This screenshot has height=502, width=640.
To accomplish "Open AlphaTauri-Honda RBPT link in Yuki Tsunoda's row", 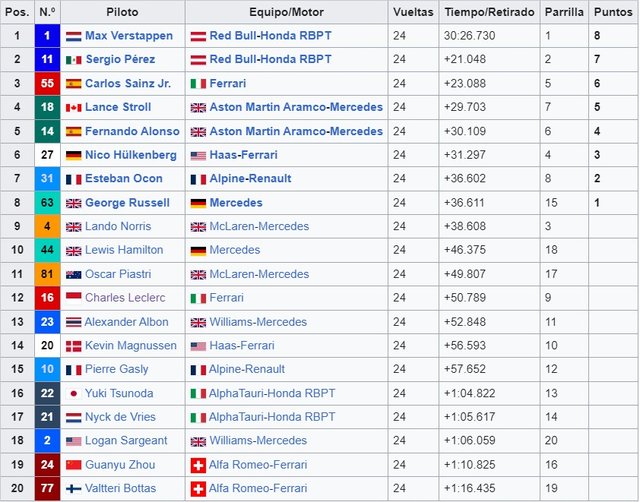I will point(272,393).
